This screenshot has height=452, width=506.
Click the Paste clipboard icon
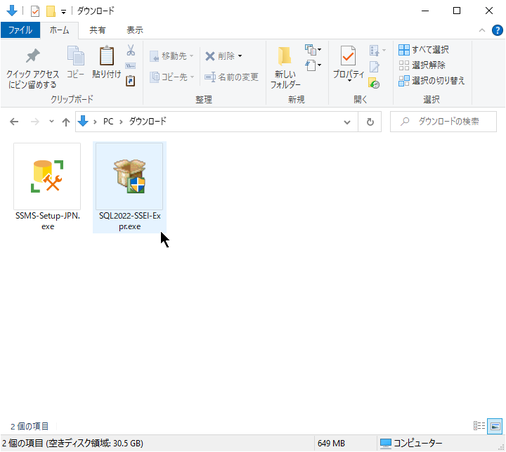[x=107, y=55]
